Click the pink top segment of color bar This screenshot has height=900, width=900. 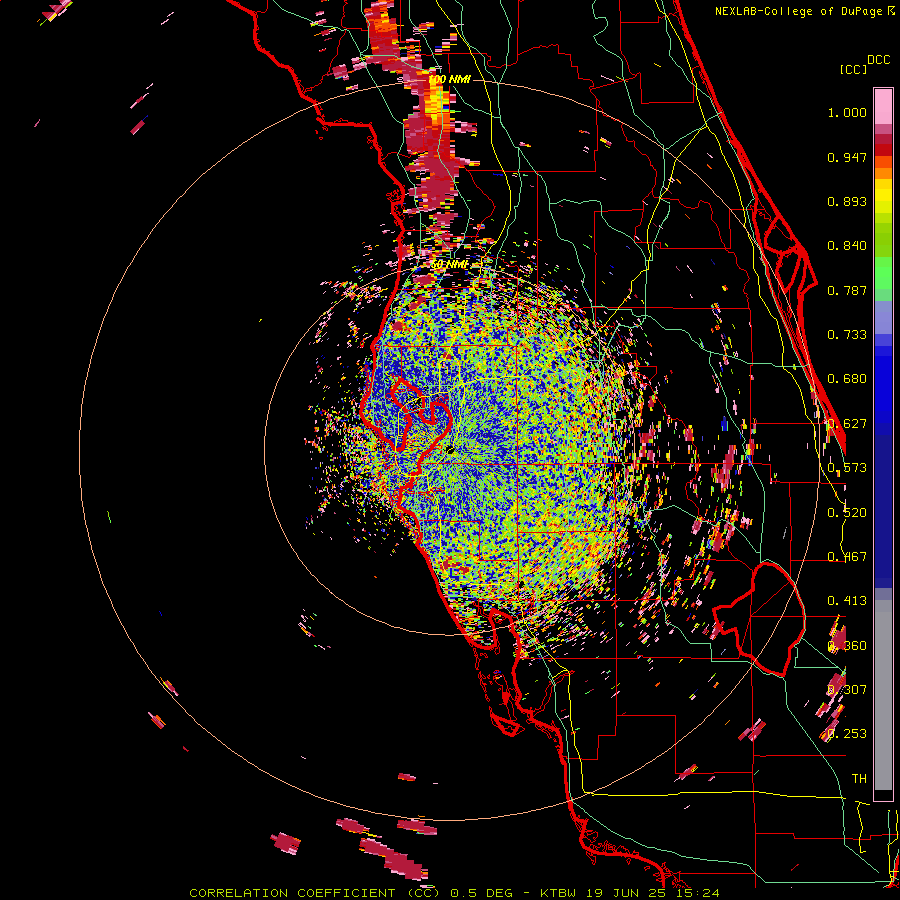[883, 107]
